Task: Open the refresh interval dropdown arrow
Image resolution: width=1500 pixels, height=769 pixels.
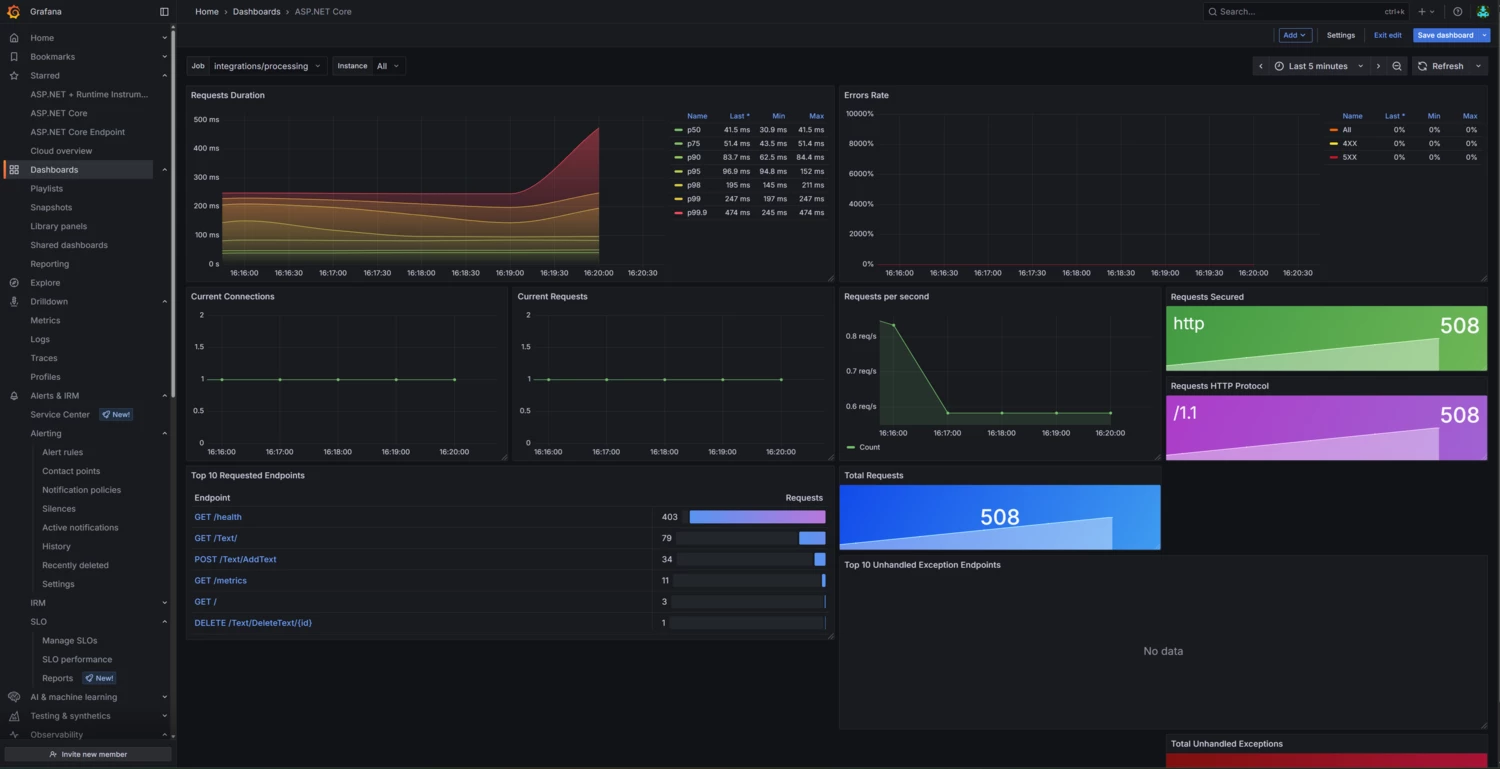Action: [1478, 66]
